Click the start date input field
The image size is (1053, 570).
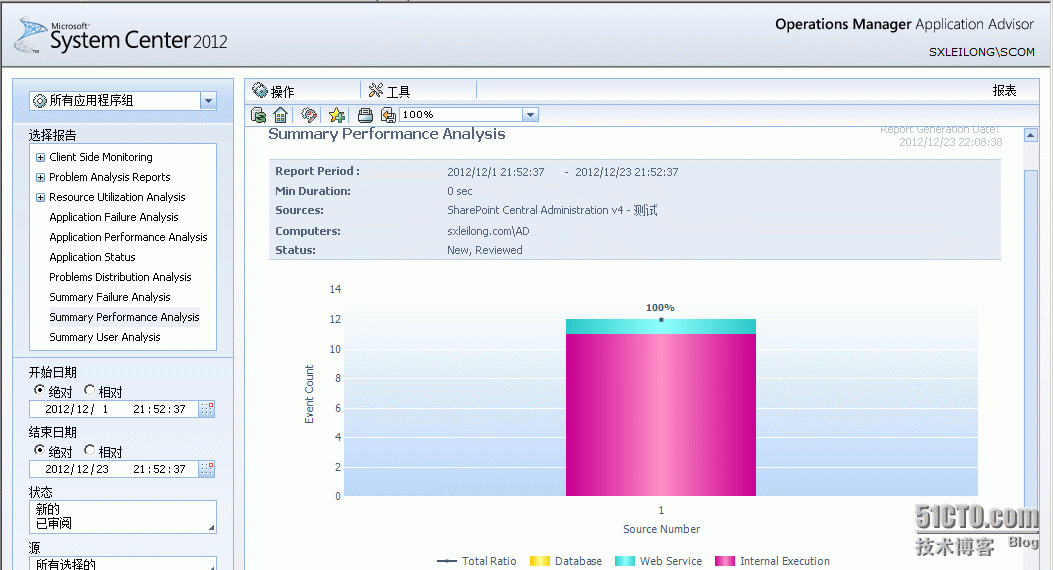coord(114,409)
